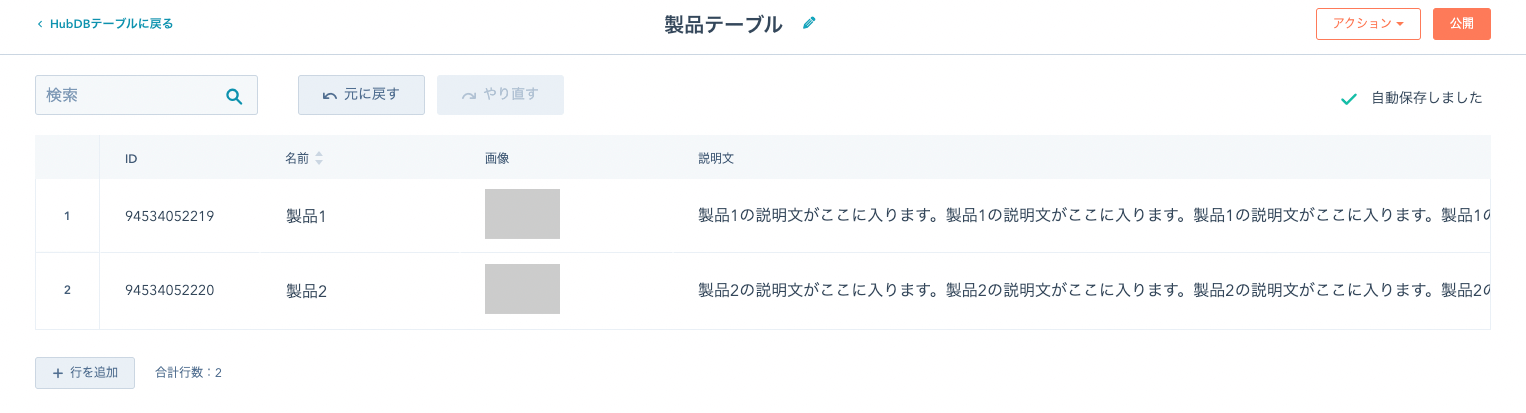This screenshot has width=1526, height=413.
Task: Undo with the 元に戻す button
Action: pos(361,95)
